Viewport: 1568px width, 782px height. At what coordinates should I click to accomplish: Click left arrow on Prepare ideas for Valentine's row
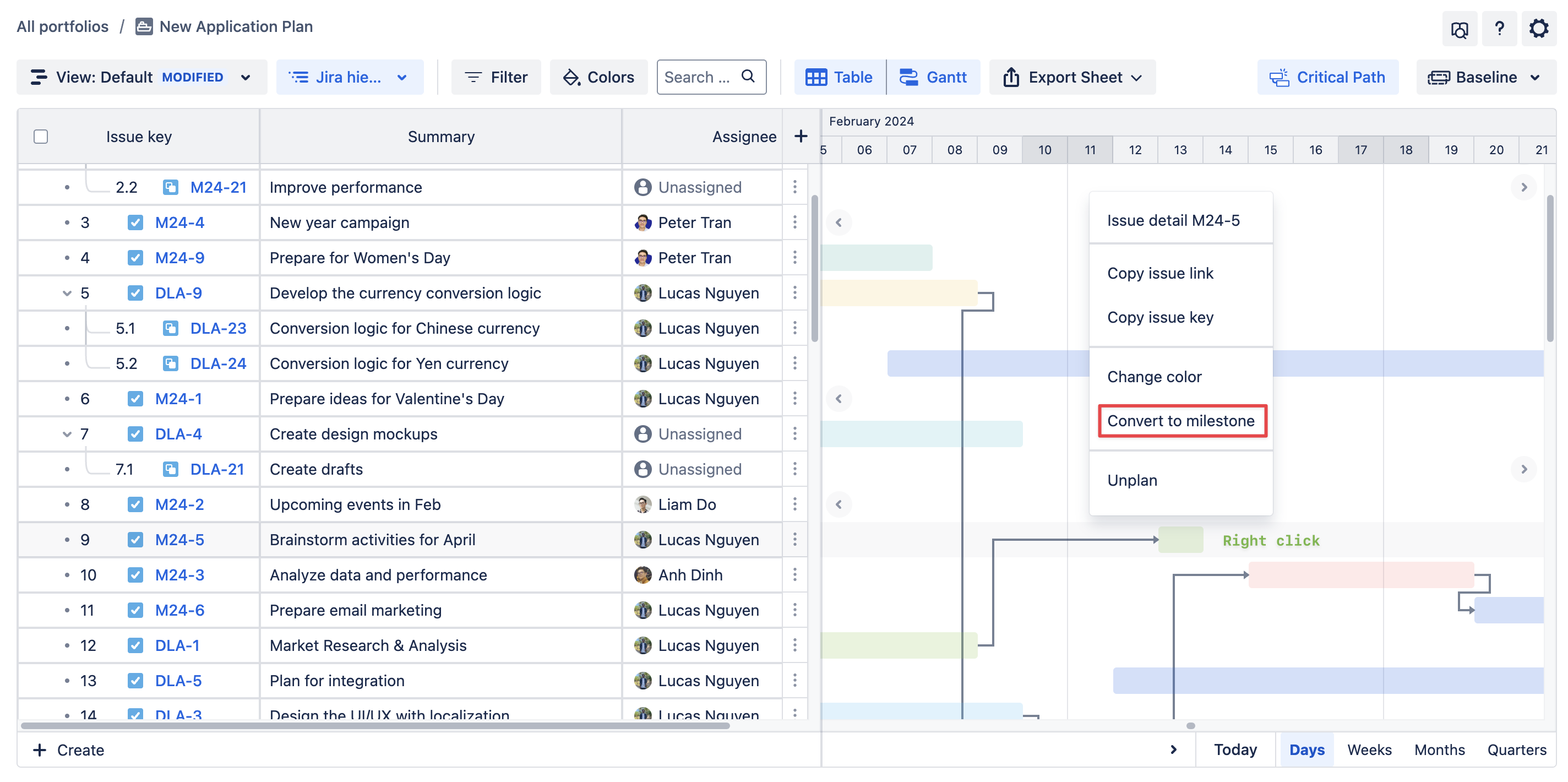coord(839,399)
